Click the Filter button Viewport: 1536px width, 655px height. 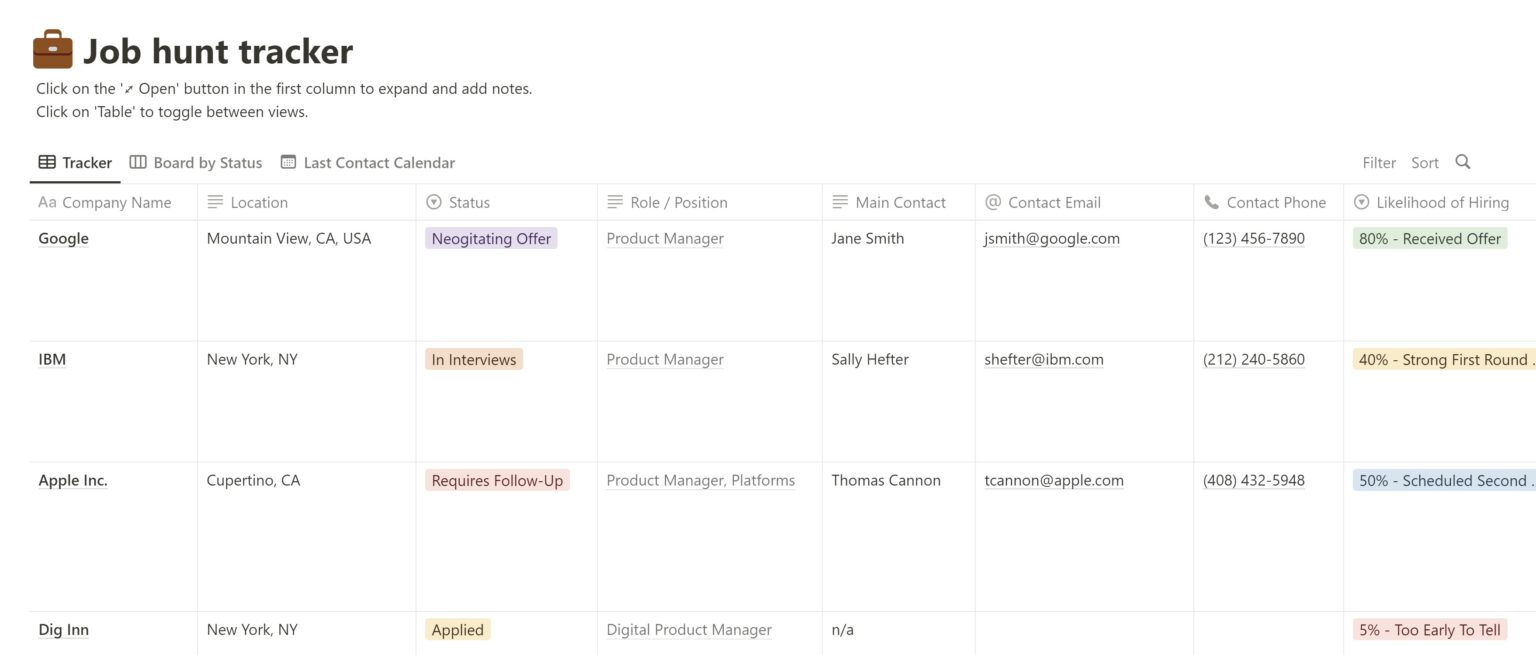[x=1378, y=162]
